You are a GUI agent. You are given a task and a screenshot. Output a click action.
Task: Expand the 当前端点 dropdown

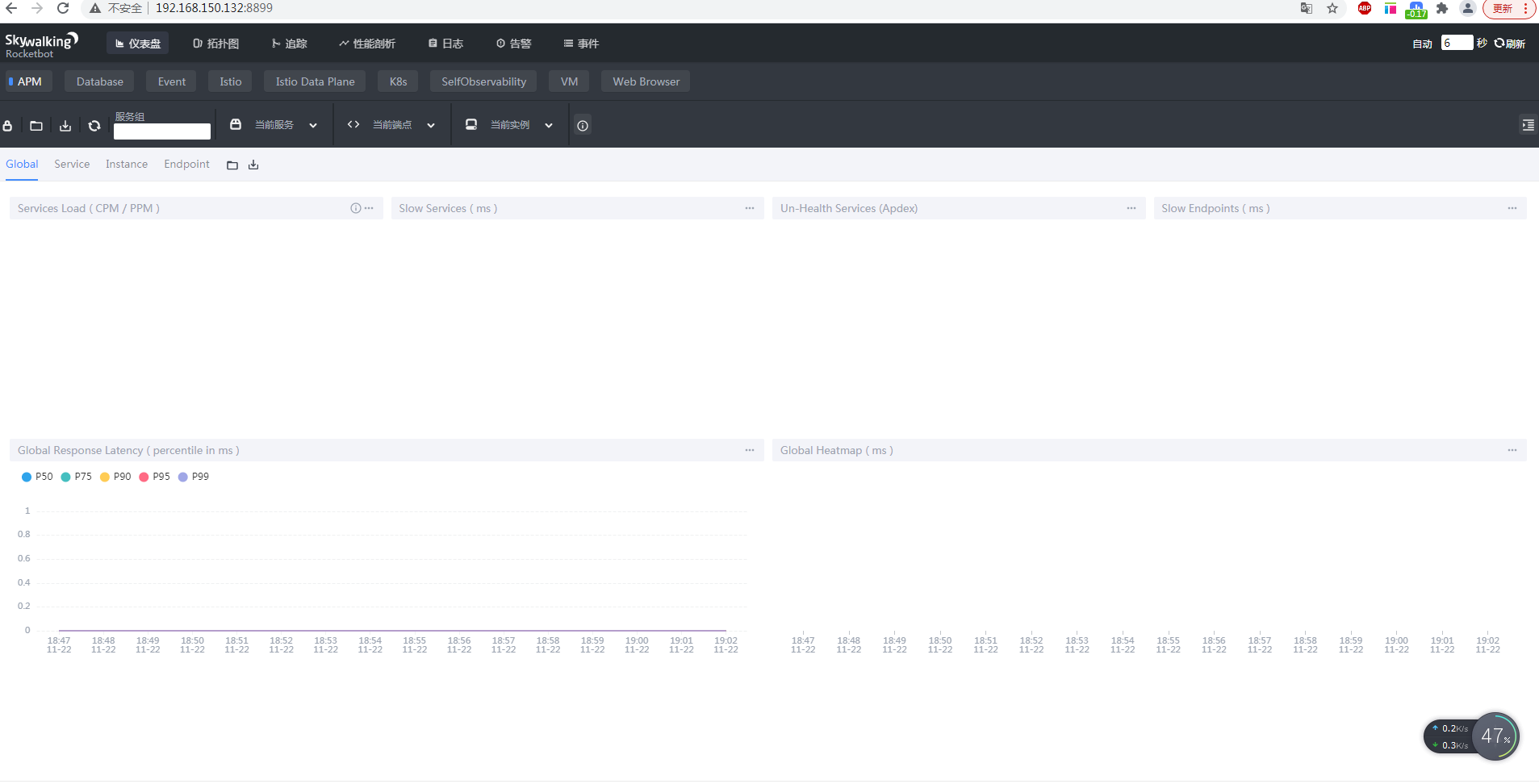[433, 125]
